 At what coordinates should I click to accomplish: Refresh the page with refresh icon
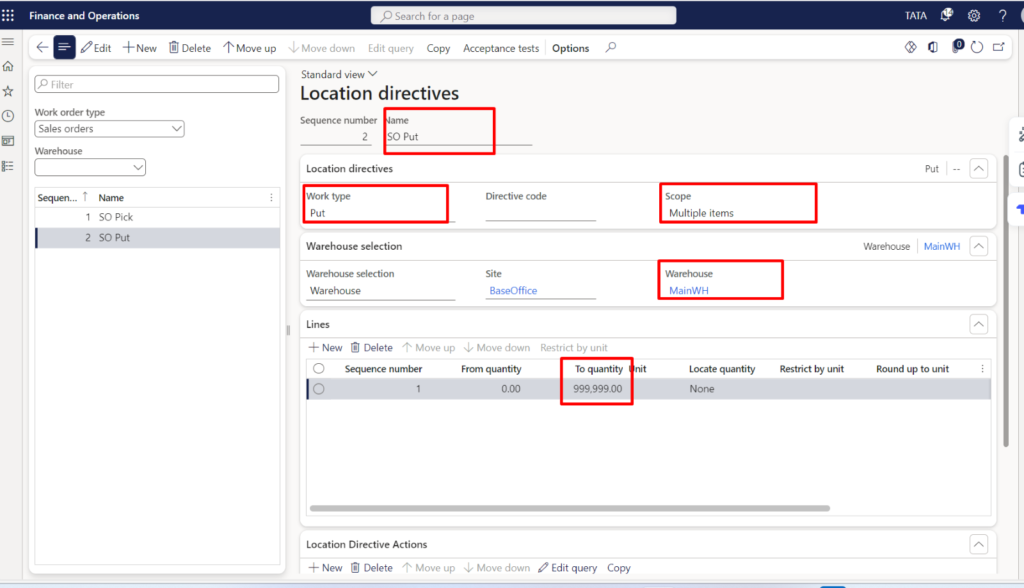tap(977, 47)
